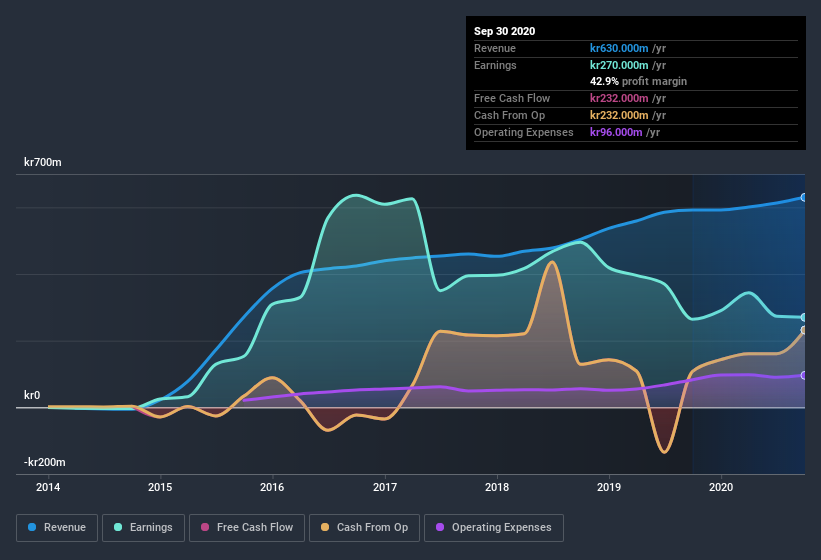Toggle the Earnings legend button
Image resolution: width=821 pixels, height=560 pixels.
tap(144, 527)
